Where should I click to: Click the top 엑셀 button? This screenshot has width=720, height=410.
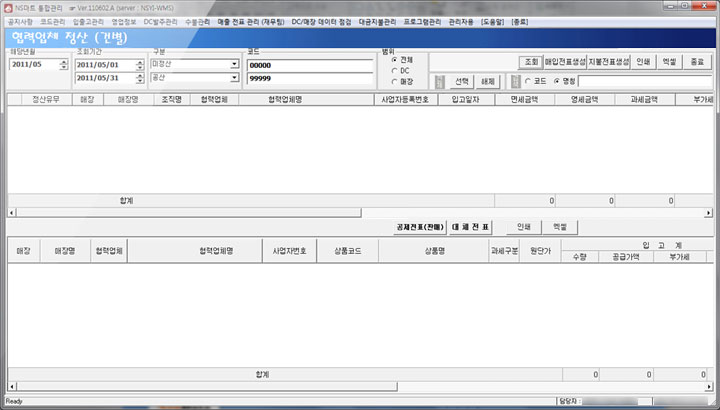point(669,62)
